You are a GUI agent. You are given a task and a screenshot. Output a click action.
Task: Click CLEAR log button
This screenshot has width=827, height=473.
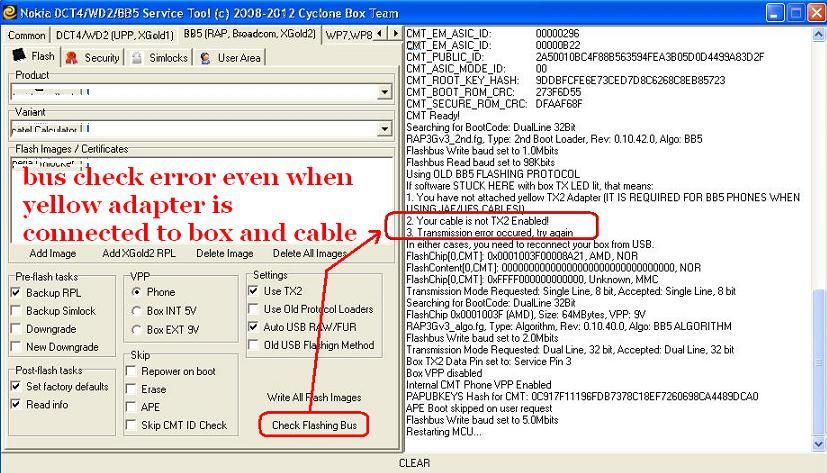click(x=414, y=463)
